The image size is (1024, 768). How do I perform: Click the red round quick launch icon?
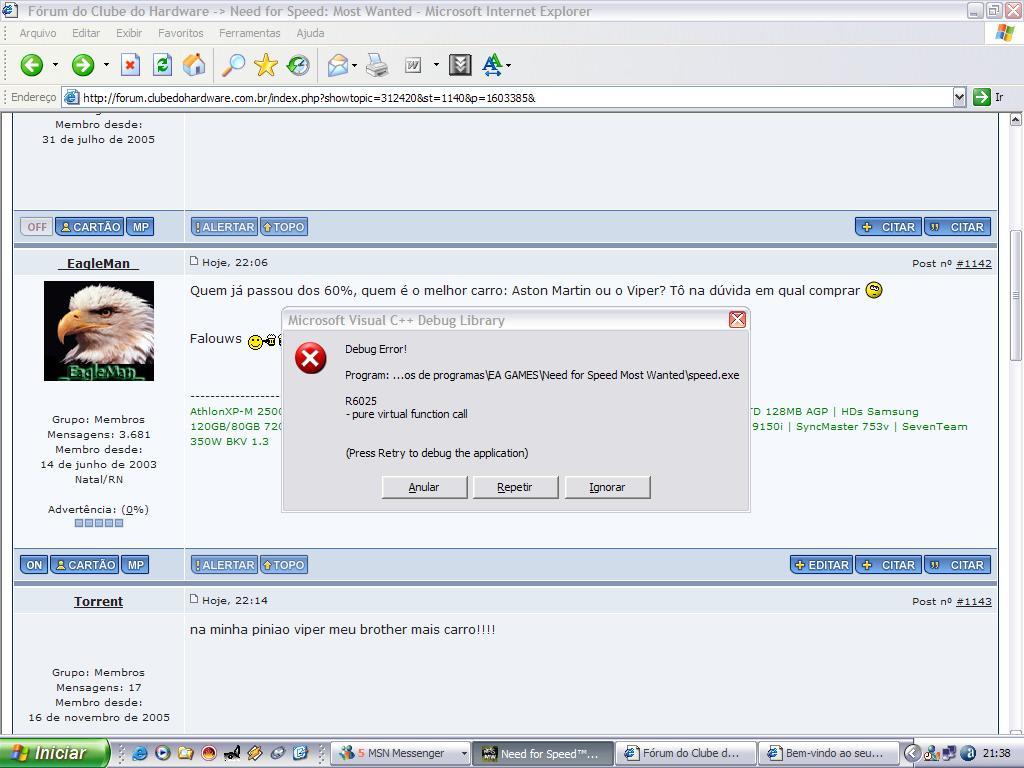pos(209,753)
